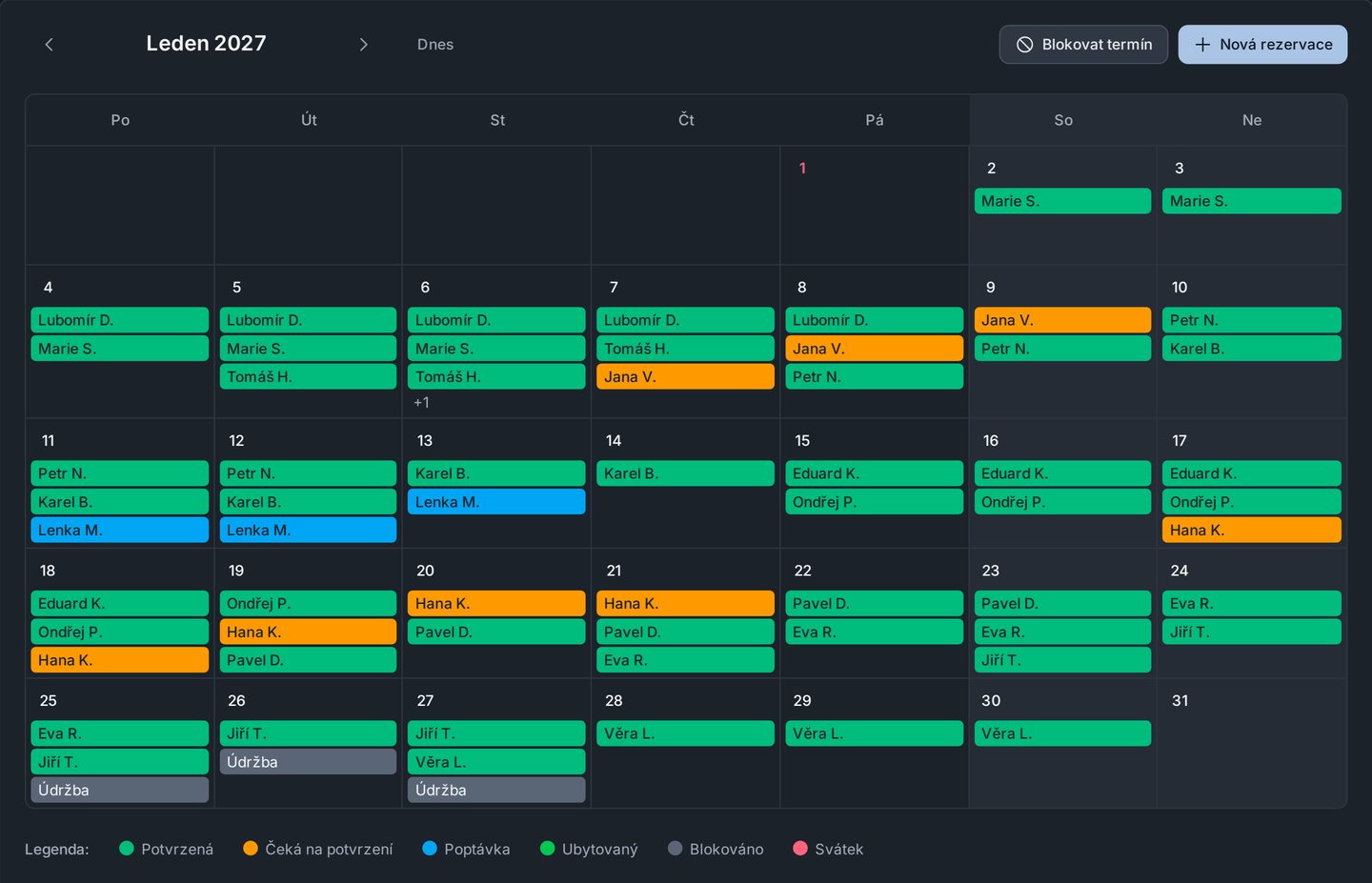Click the Leden 2027 month title
This screenshot has width=1372, height=883.
point(206,44)
